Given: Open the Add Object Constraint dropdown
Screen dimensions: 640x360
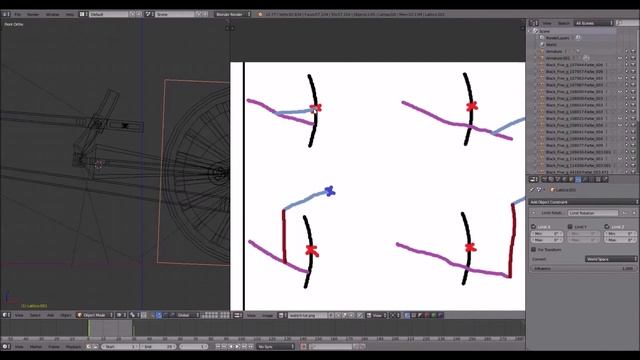Looking at the screenshot, I should [x=584, y=202].
